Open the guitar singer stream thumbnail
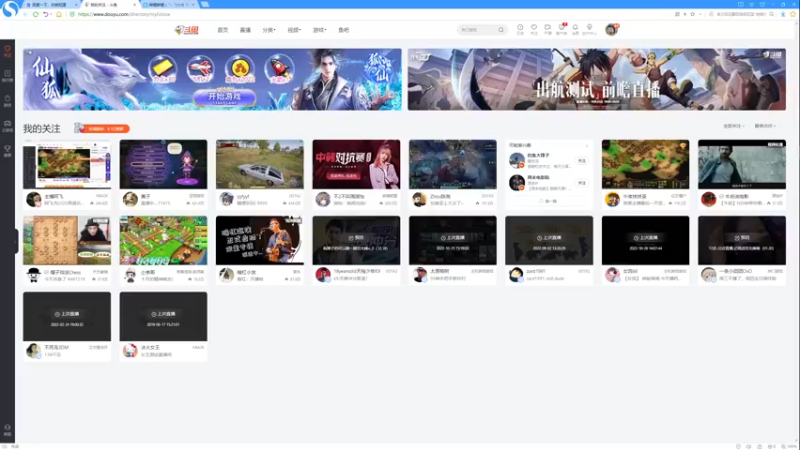The width and height of the screenshot is (800, 450). pos(260,240)
